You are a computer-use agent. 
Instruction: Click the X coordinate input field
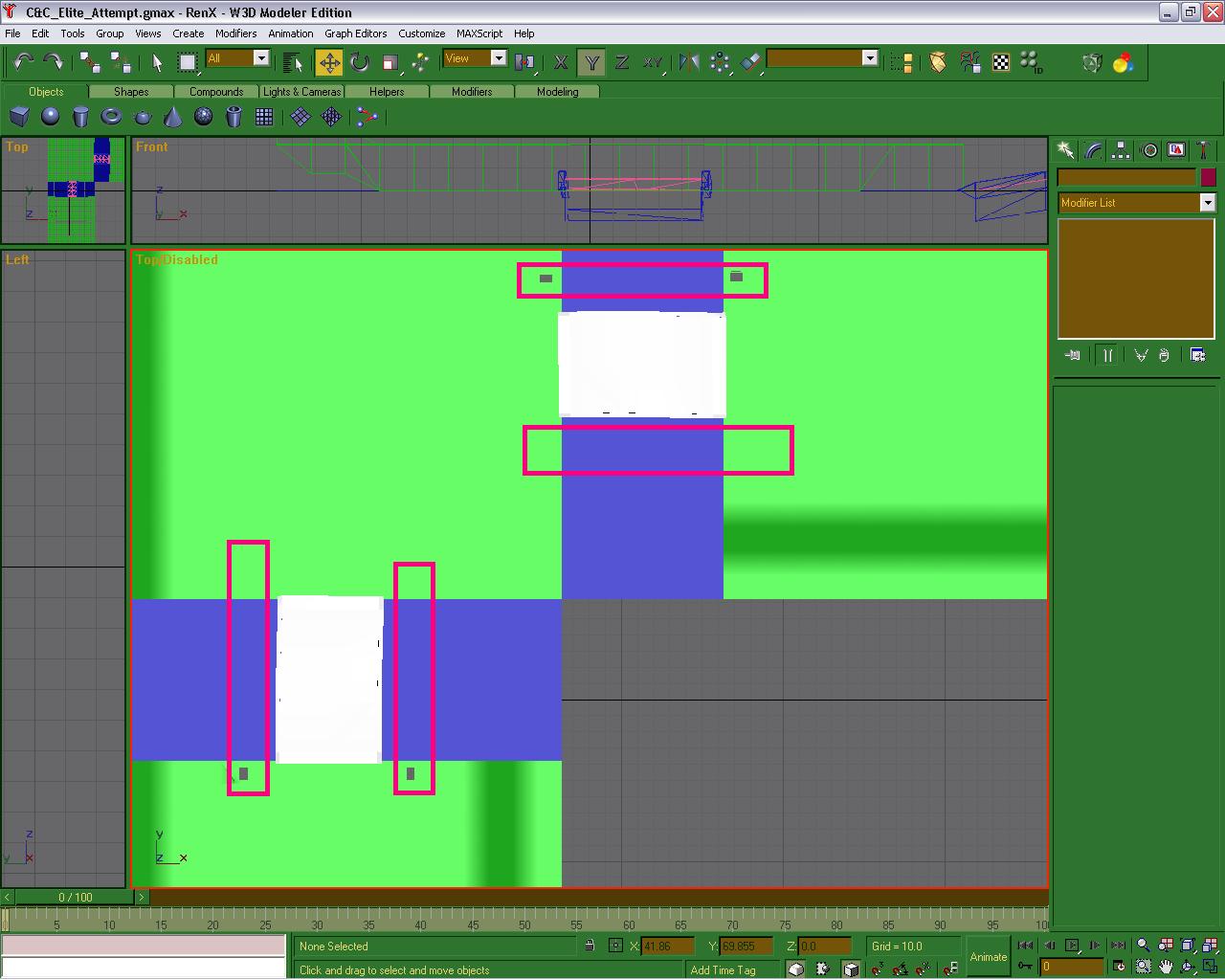(667, 947)
